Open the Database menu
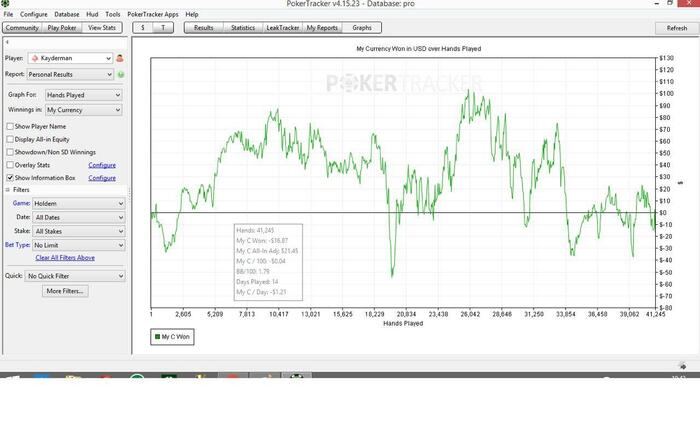 [67, 14]
